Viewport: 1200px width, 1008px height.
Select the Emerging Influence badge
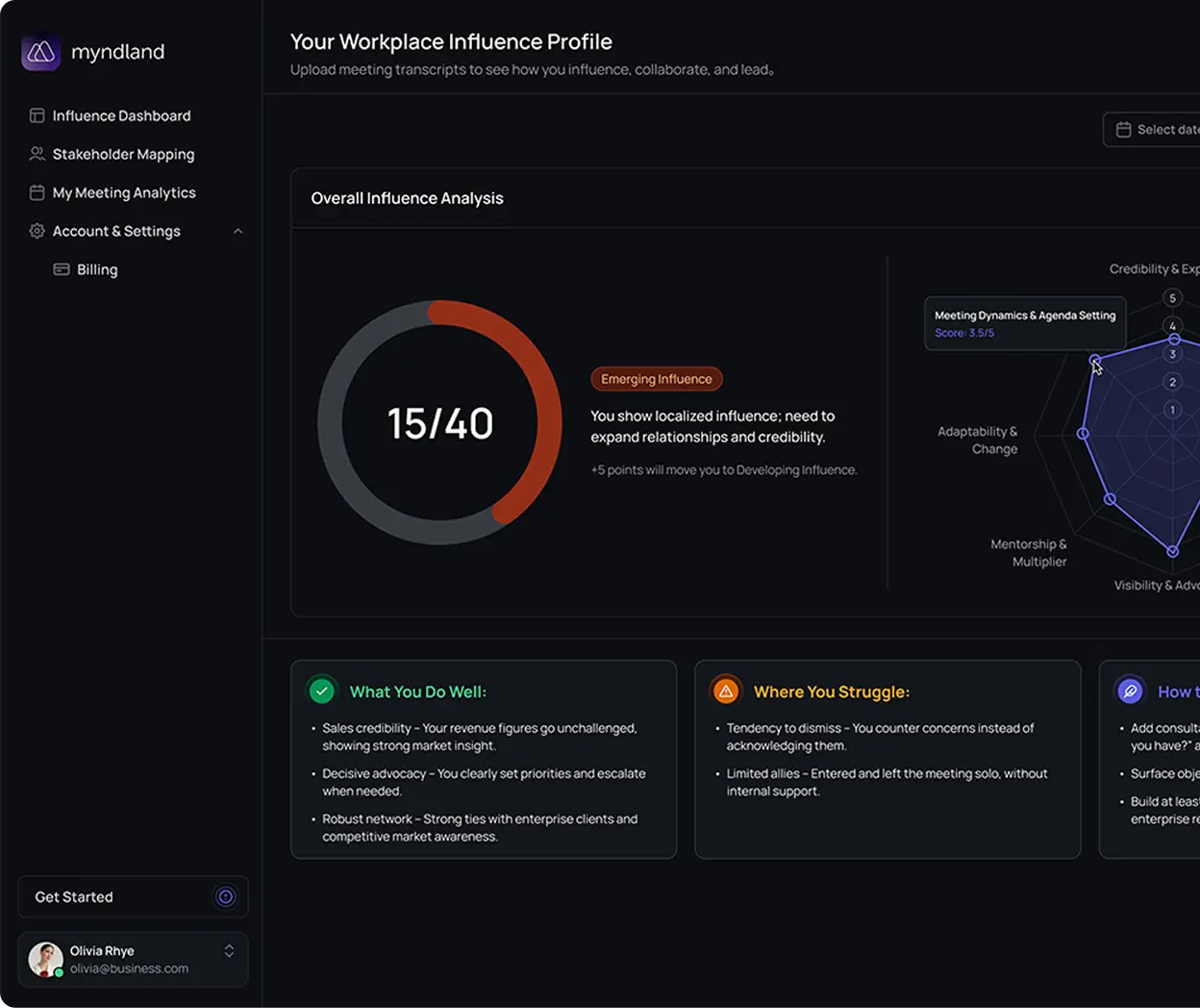[656, 378]
